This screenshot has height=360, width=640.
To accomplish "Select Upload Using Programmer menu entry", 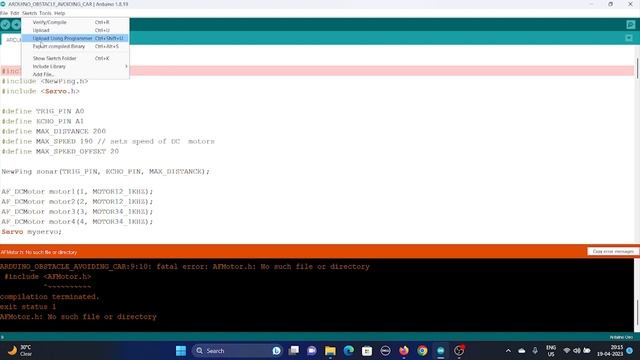I will 76,38.
